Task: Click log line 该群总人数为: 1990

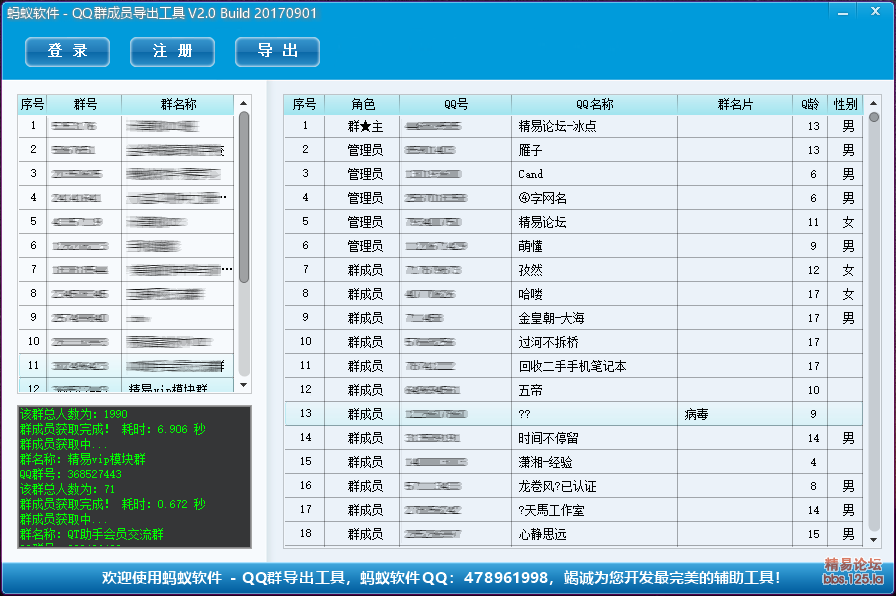Action: [x=74, y=414]
